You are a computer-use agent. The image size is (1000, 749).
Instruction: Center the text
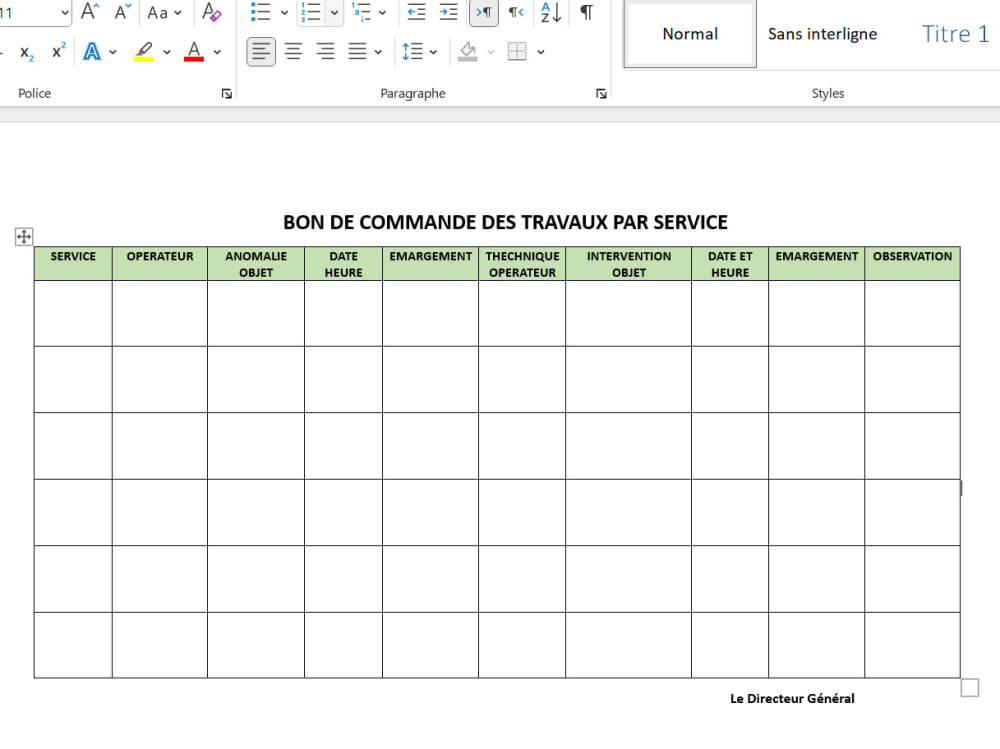coord(293,52)
